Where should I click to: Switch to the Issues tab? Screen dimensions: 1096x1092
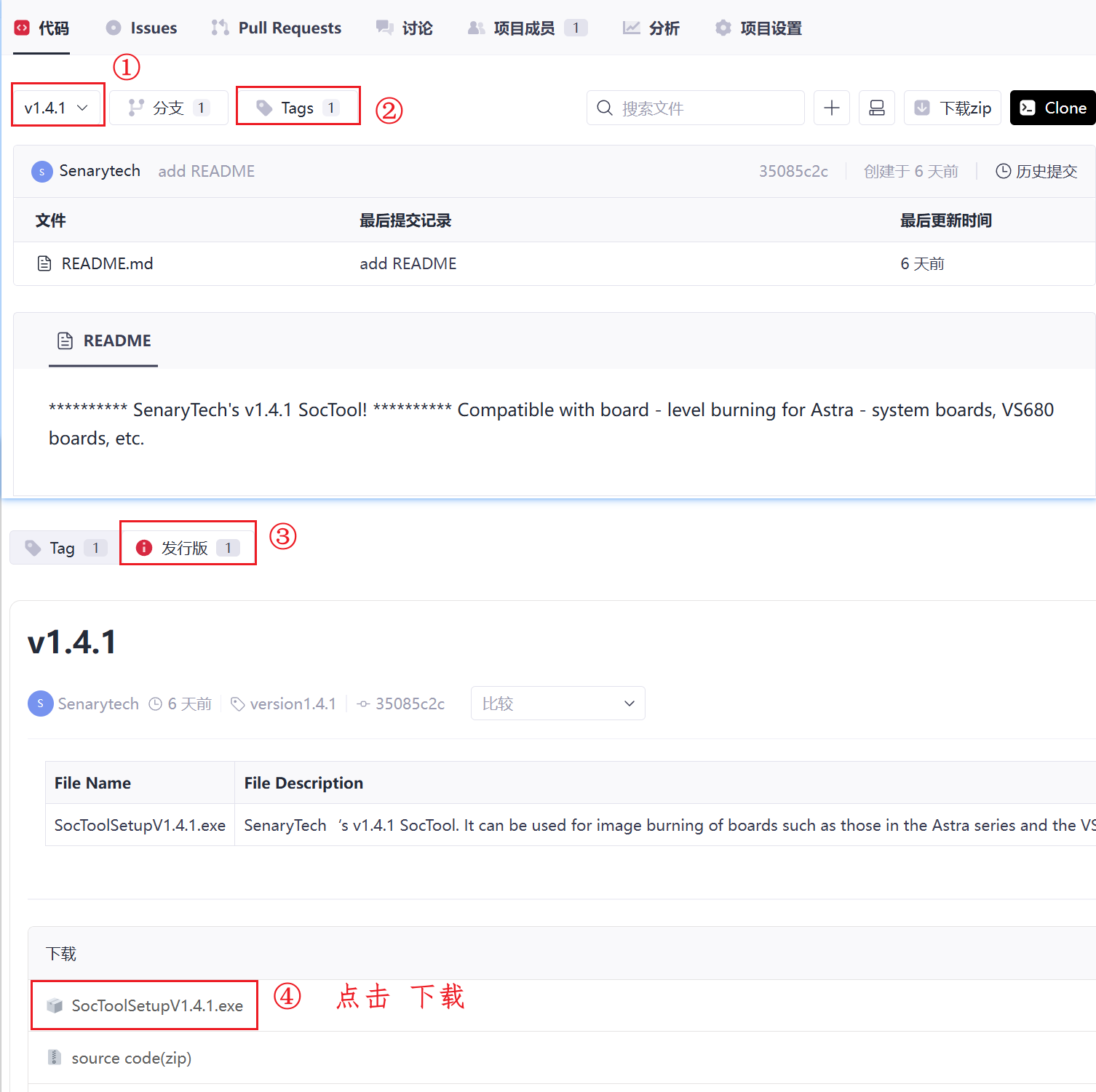tap(142, 28)
